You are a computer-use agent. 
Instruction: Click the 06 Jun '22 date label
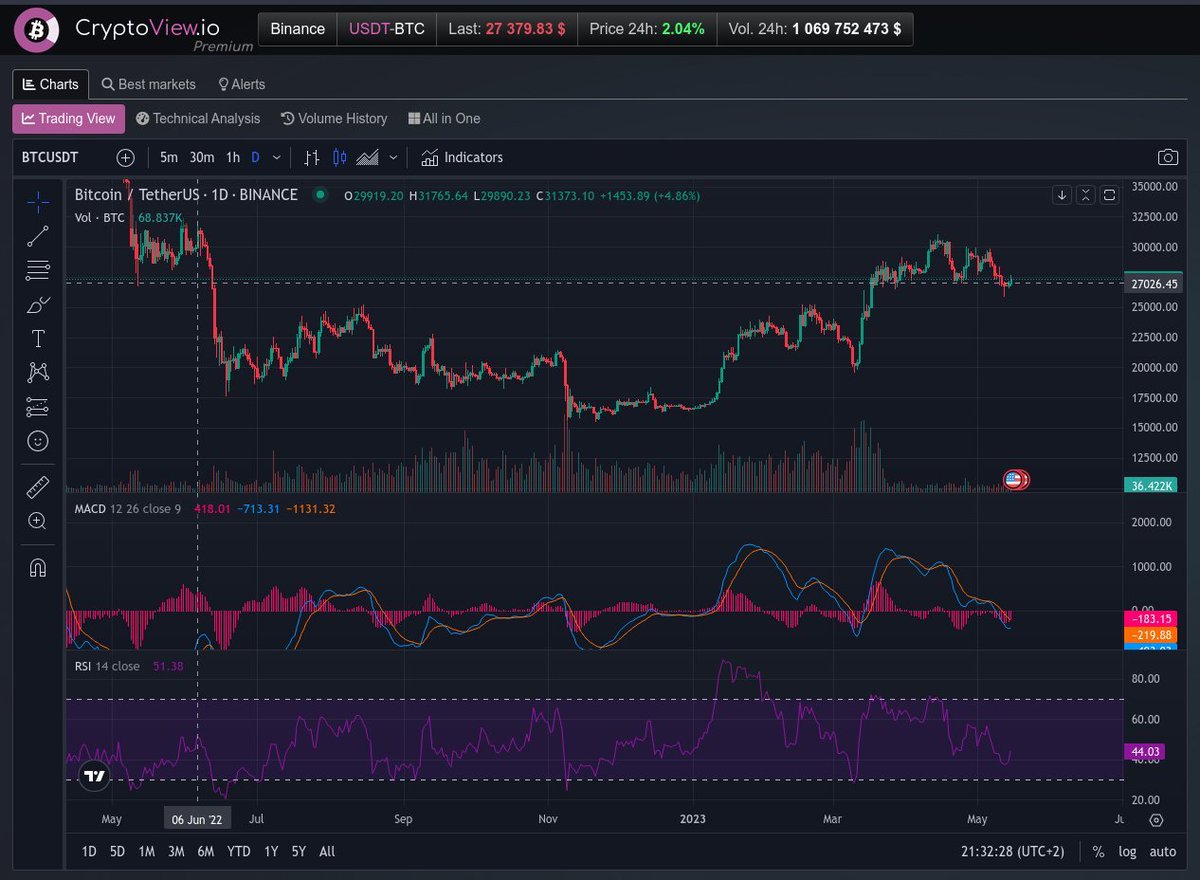coord(197,820)
